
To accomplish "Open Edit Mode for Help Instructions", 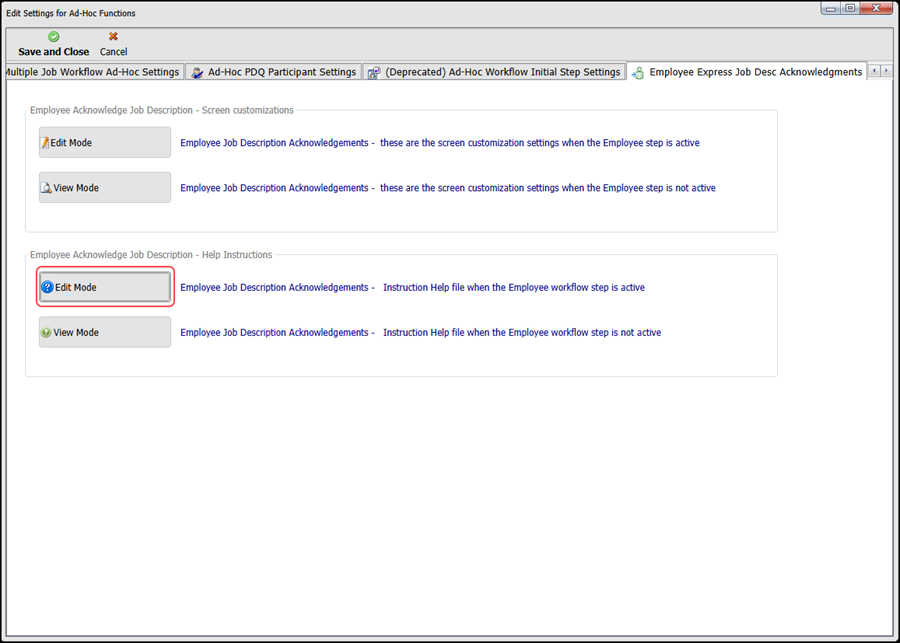I will [105, 287].
